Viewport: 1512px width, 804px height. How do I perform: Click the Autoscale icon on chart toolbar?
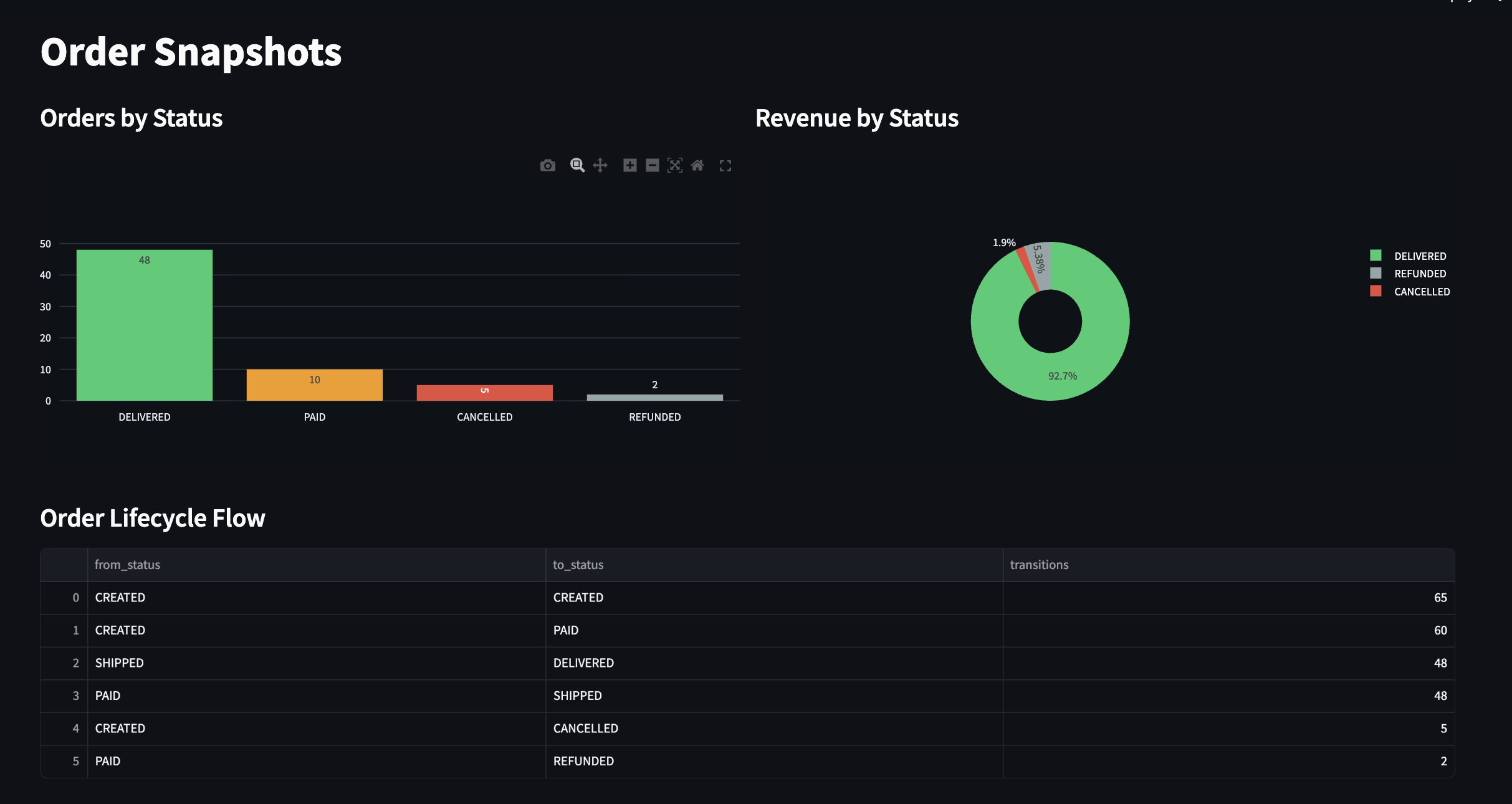675,165
